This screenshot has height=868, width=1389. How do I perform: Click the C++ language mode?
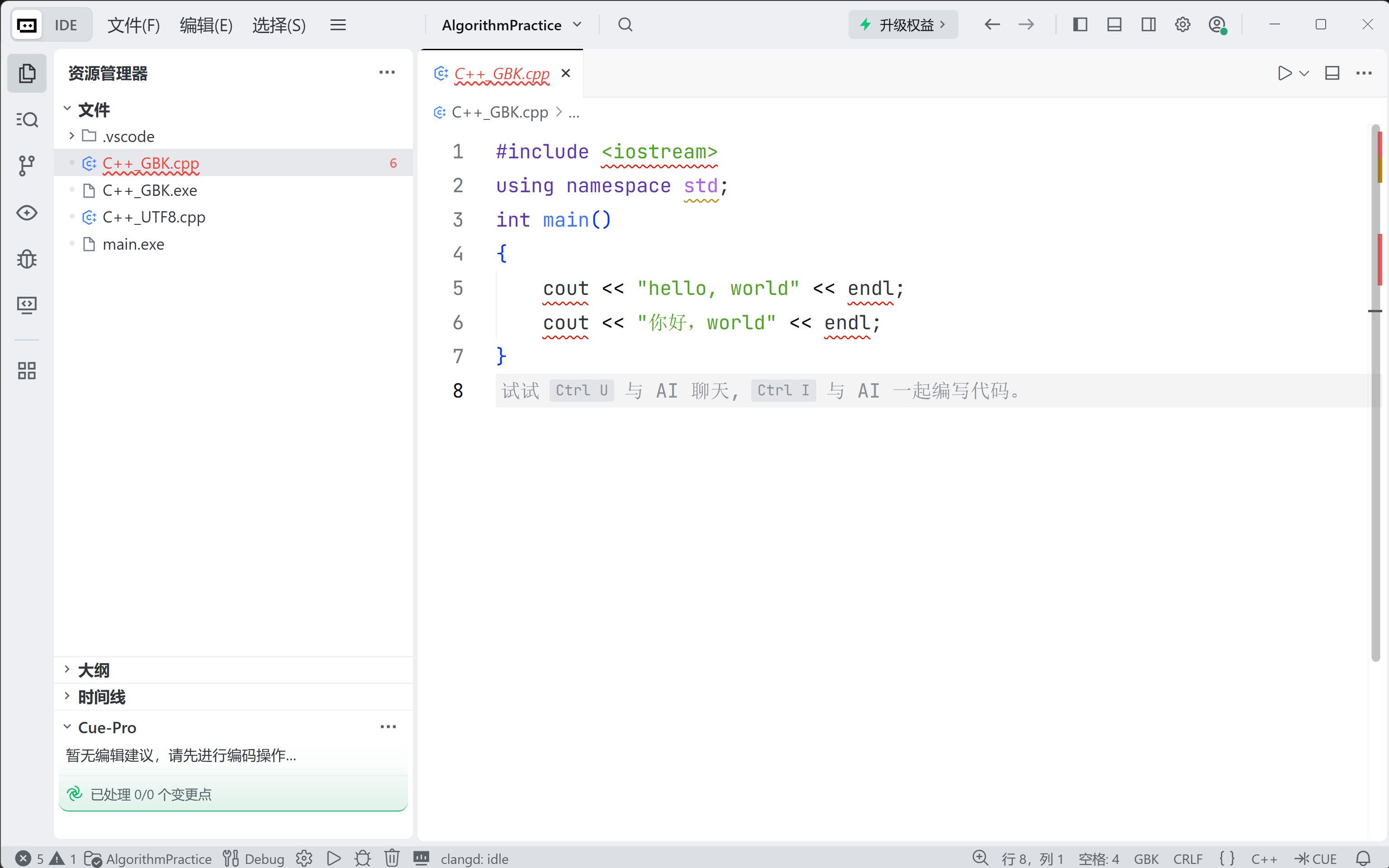click(1264, 859)
